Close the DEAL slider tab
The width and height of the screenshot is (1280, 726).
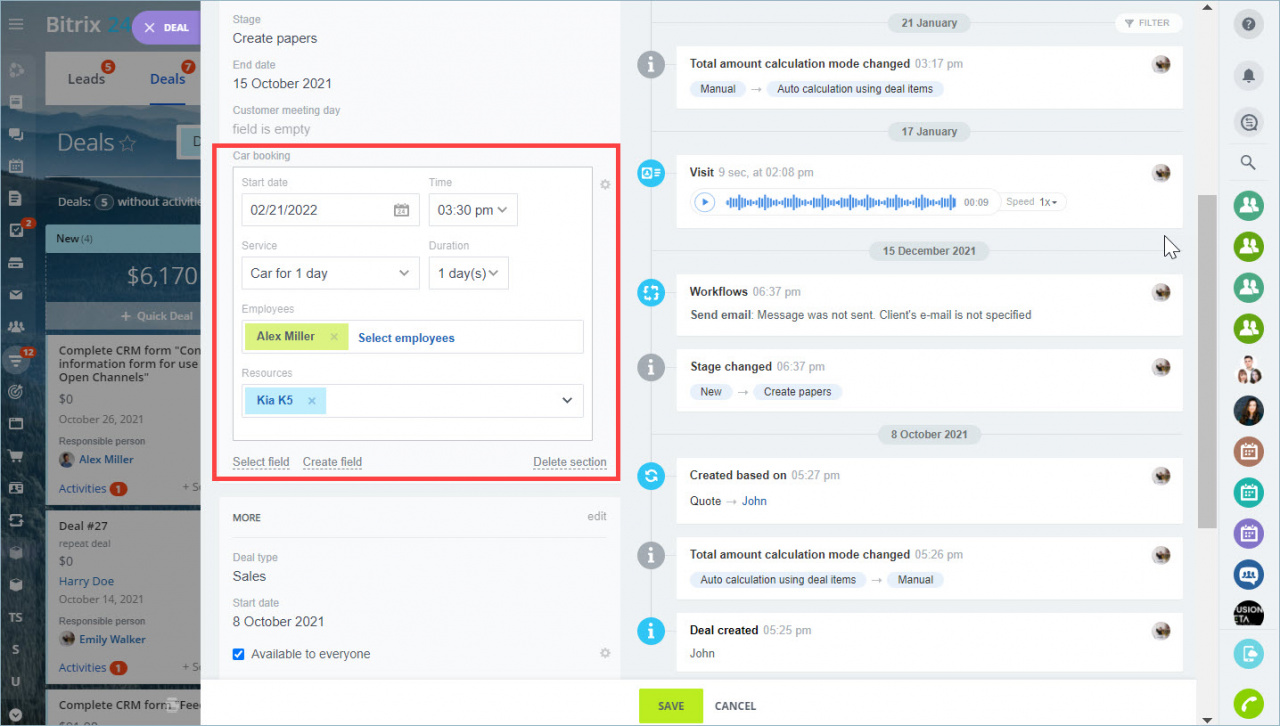click(149, 27)
